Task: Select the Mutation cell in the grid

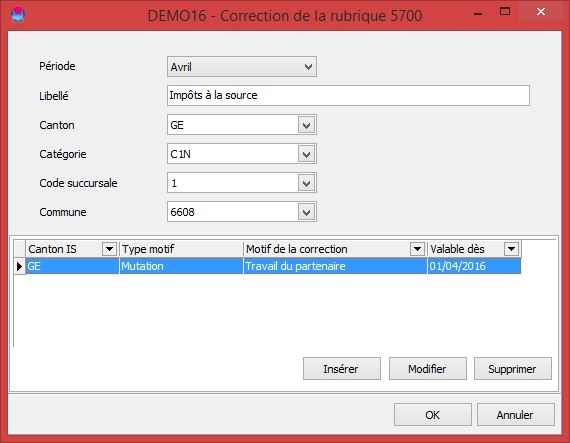Action: point(181,266)
